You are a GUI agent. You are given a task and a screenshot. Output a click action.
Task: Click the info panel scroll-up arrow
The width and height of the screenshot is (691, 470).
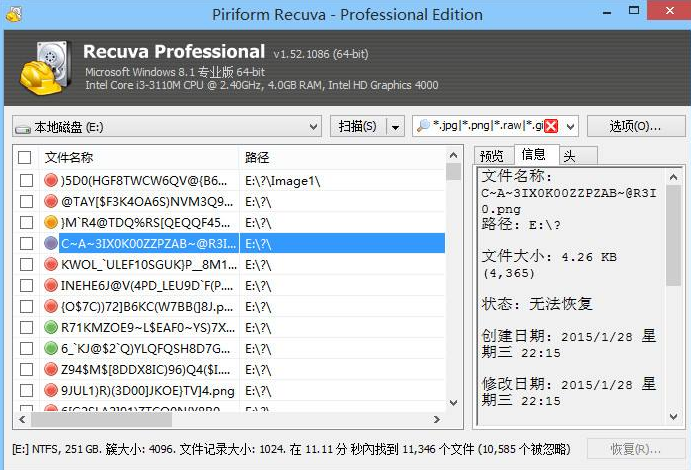click(673, 177)
